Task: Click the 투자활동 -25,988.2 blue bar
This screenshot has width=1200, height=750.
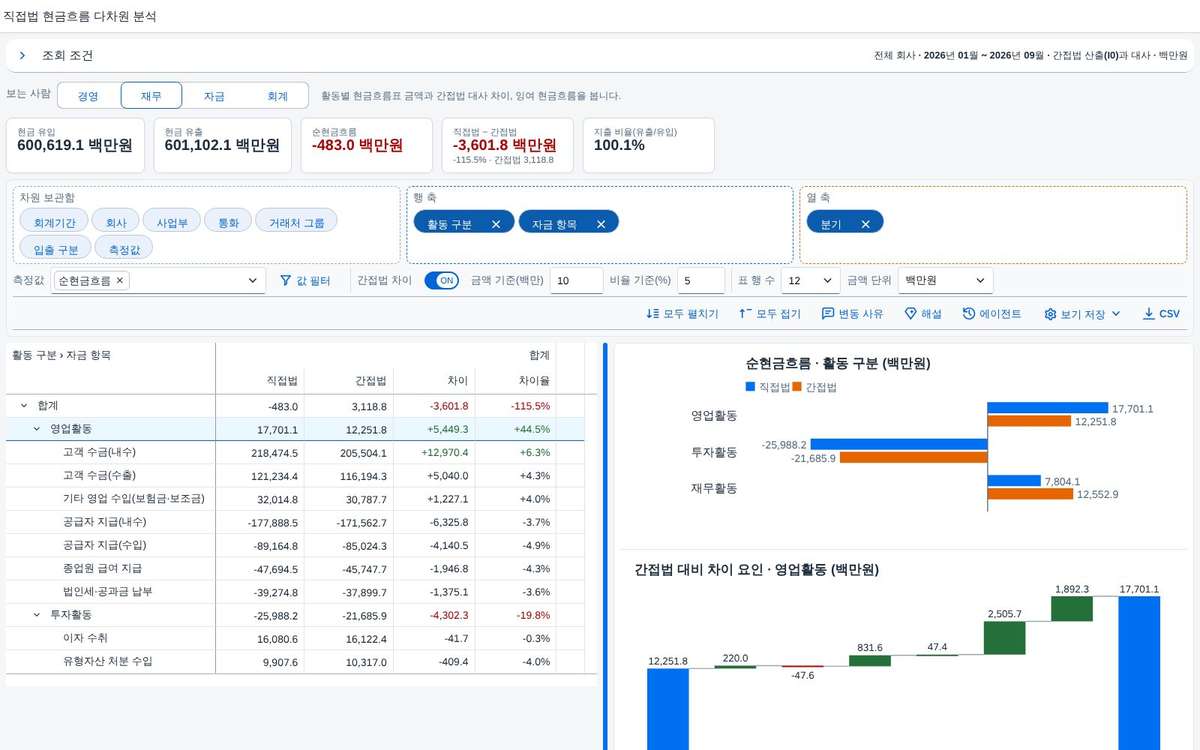Action: [899, 445]
